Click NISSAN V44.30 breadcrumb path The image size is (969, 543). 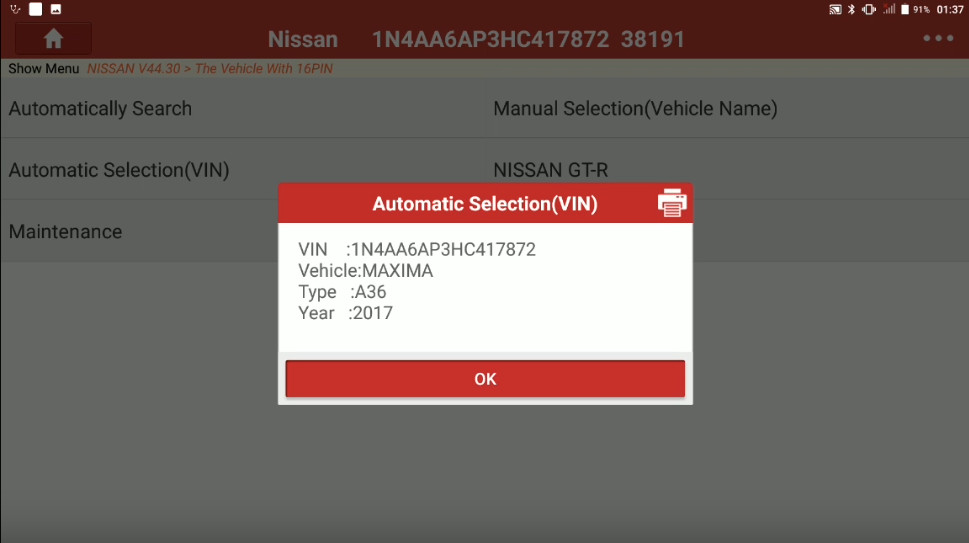[x=209, y=69]
